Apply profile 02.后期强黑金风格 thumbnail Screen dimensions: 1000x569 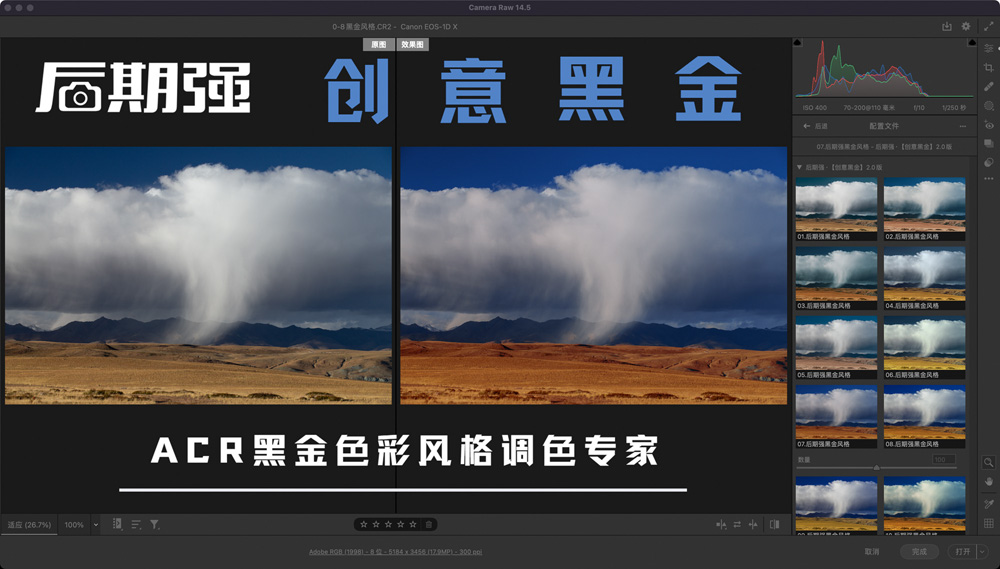coord(924,209)
